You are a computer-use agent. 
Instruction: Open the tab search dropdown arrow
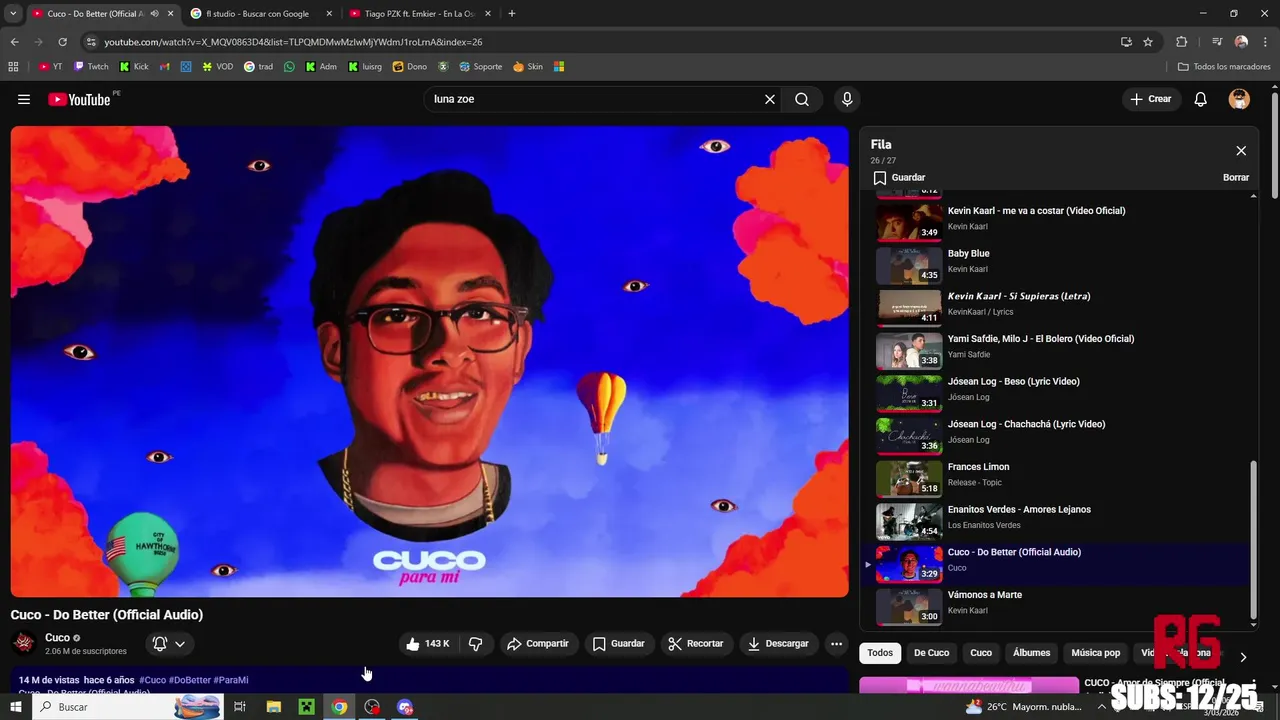click(13, 14)
